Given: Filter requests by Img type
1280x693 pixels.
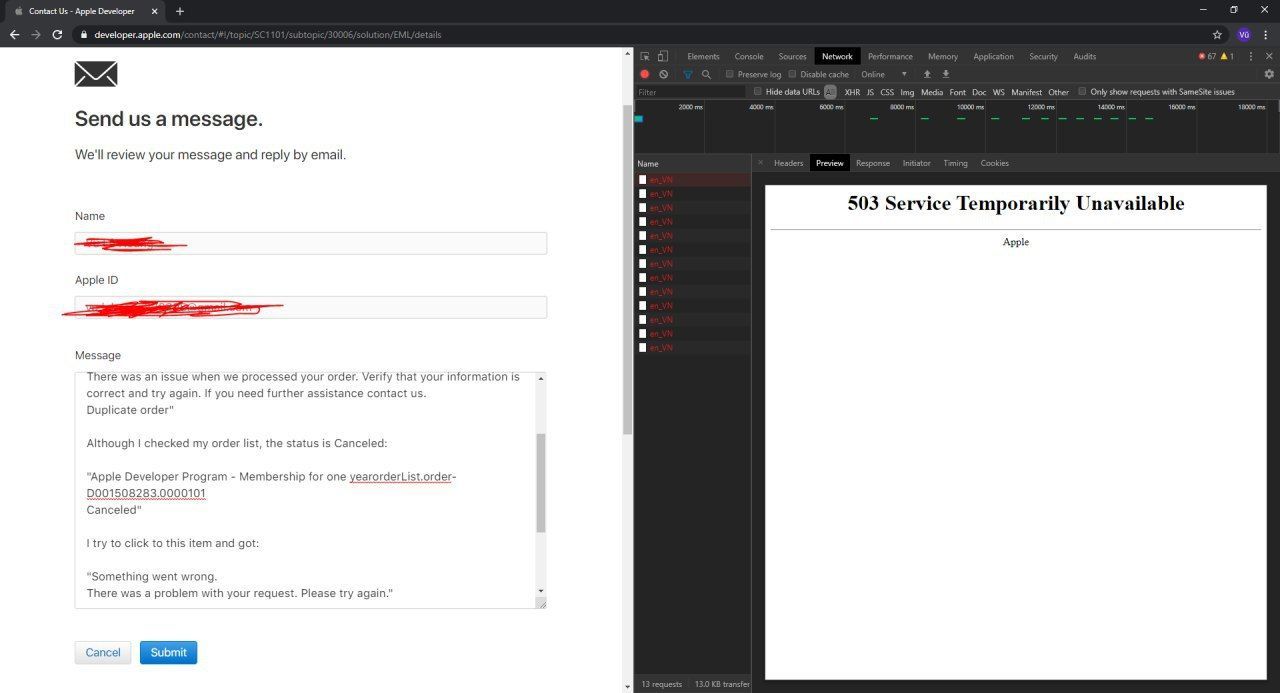Looking at the screenshot, I should coord(907,92).
